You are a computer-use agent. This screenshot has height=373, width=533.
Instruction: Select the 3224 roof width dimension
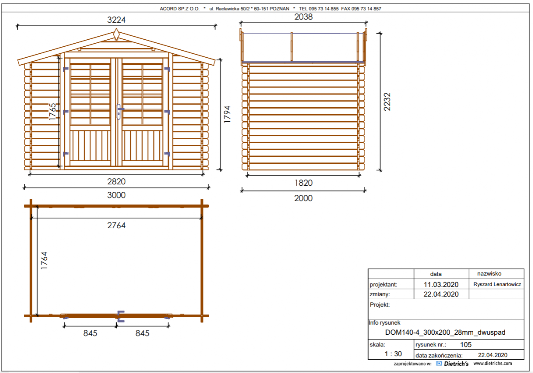(x=116, y=20)
